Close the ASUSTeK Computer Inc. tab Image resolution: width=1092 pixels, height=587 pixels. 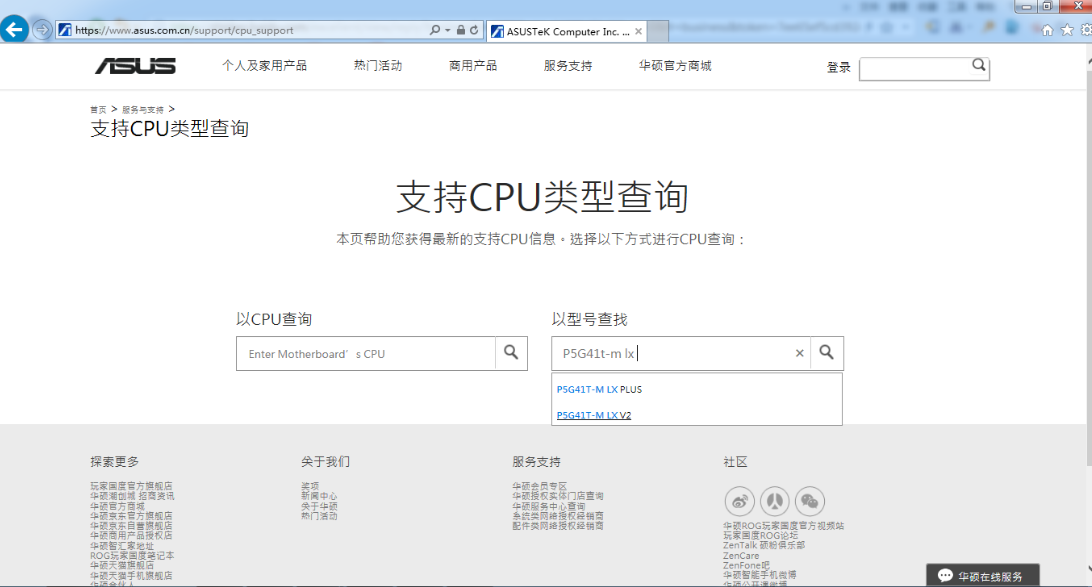coord(638,31)
